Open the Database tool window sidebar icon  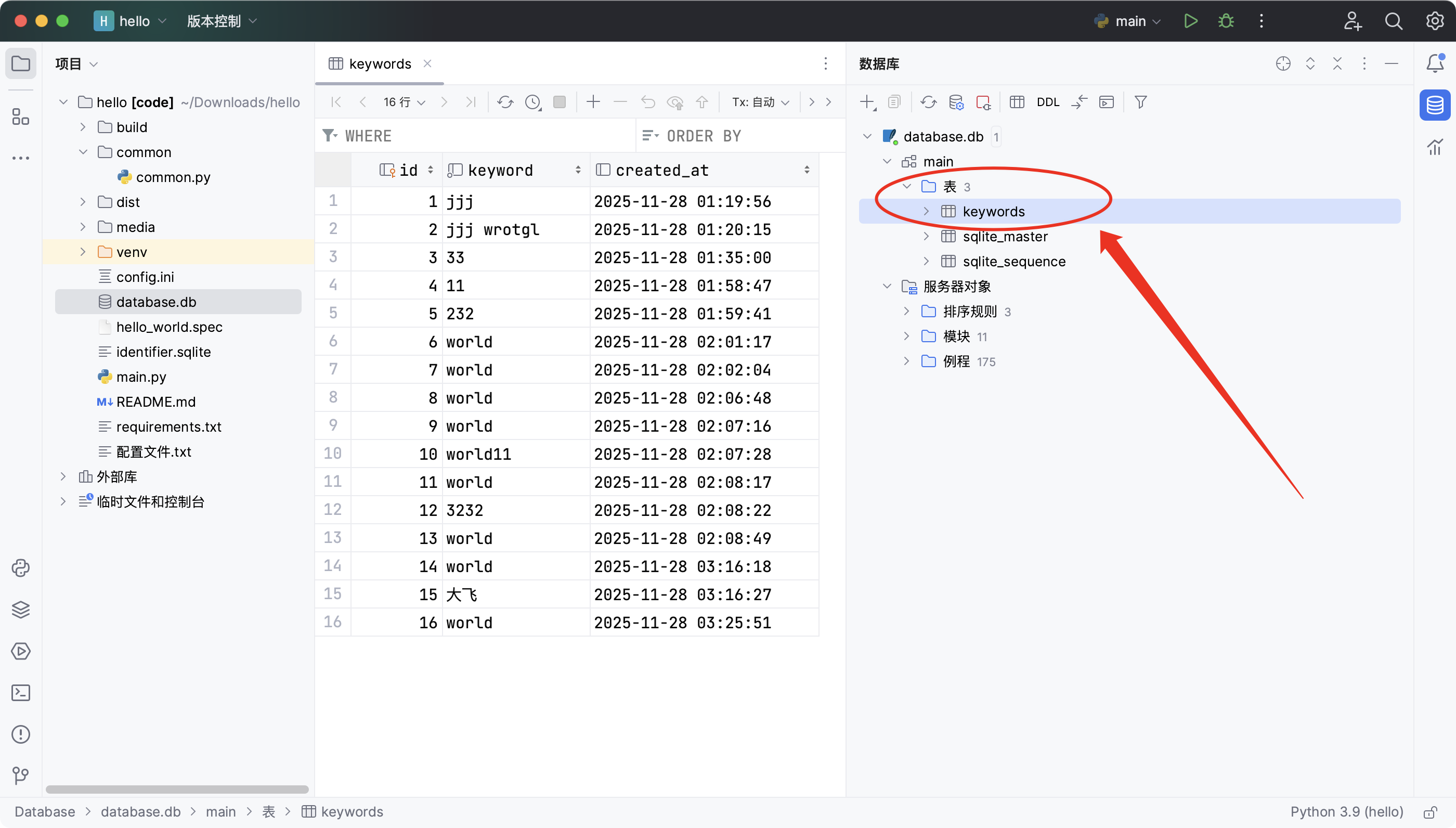point(1434,105)
